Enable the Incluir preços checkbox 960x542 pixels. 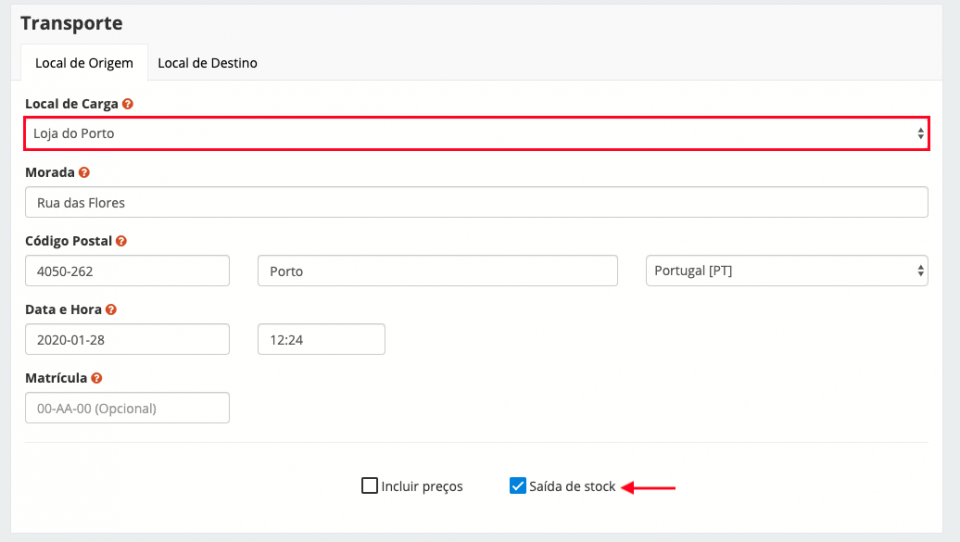pyautogui.click(x=369, y=487)
